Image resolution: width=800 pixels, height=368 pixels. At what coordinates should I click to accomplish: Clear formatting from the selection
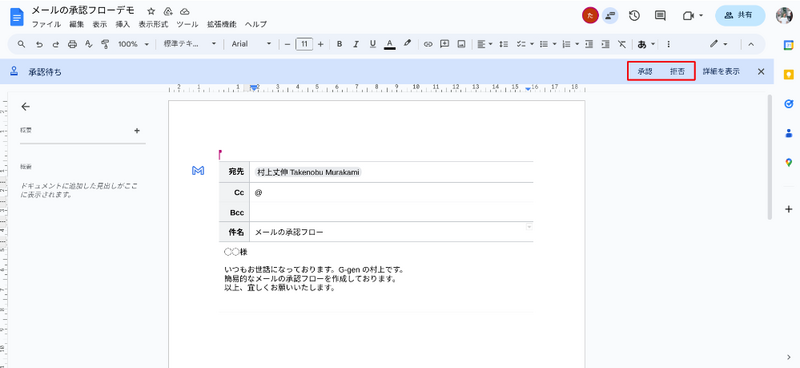tap(621, 44)
